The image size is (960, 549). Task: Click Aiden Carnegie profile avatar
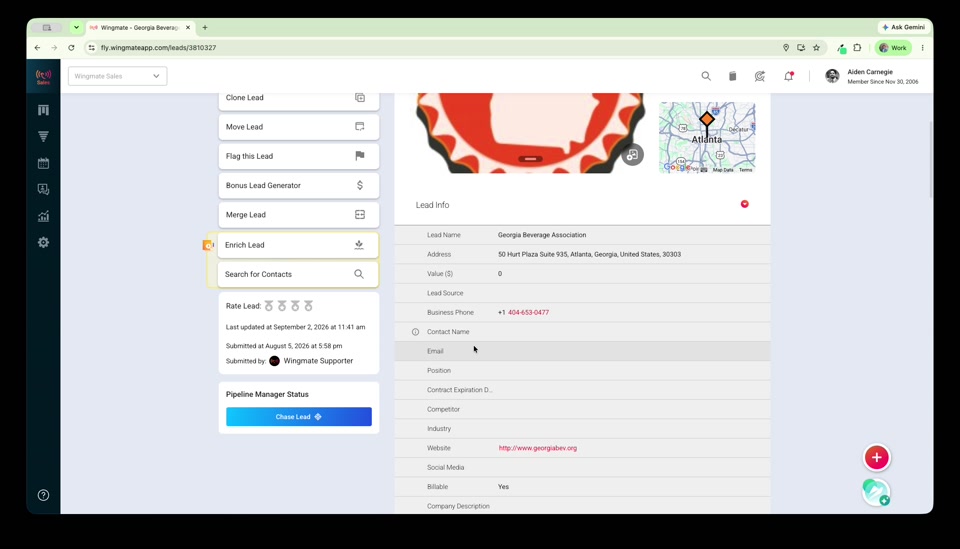[x=832, y=76]
